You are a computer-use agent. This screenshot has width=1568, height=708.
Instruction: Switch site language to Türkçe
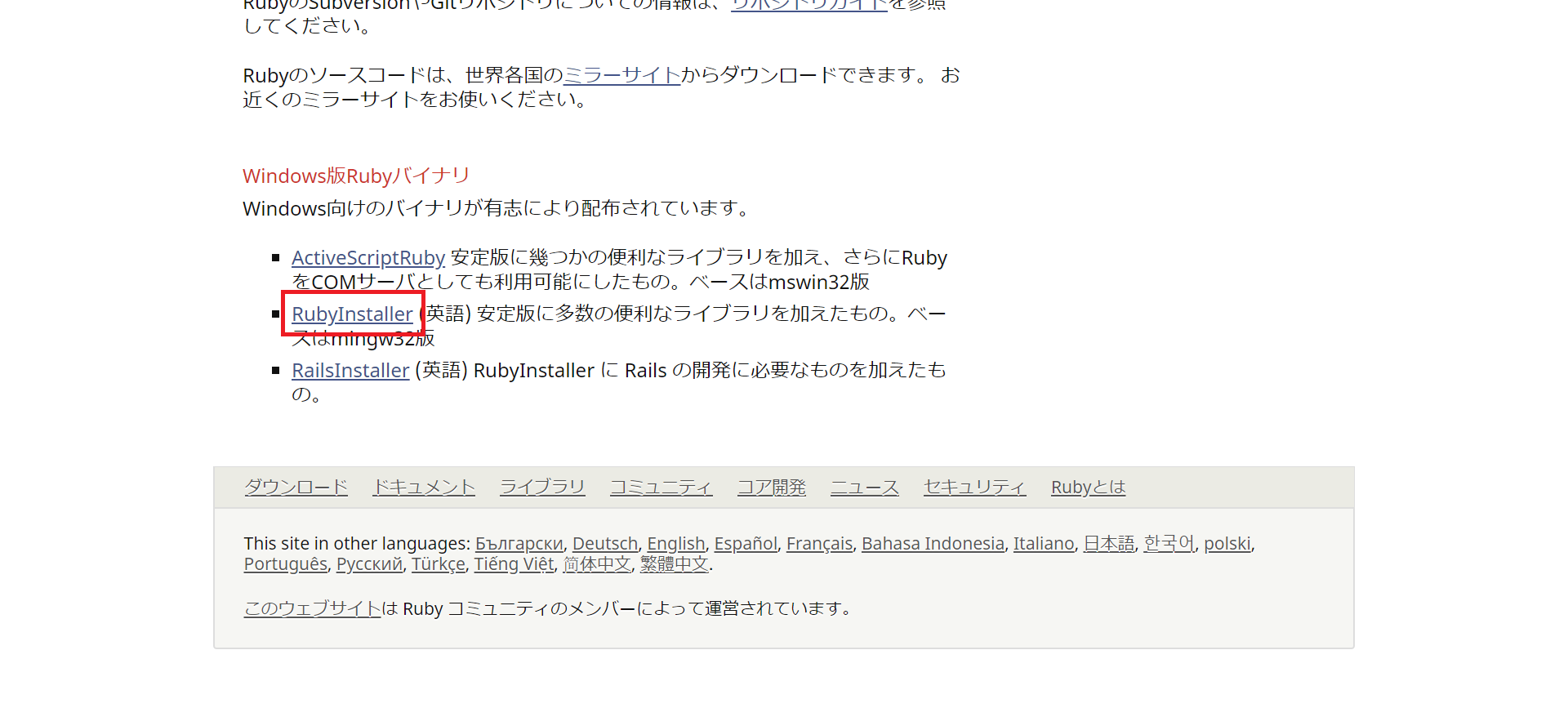pyautogui.click(x=439, y=564)
